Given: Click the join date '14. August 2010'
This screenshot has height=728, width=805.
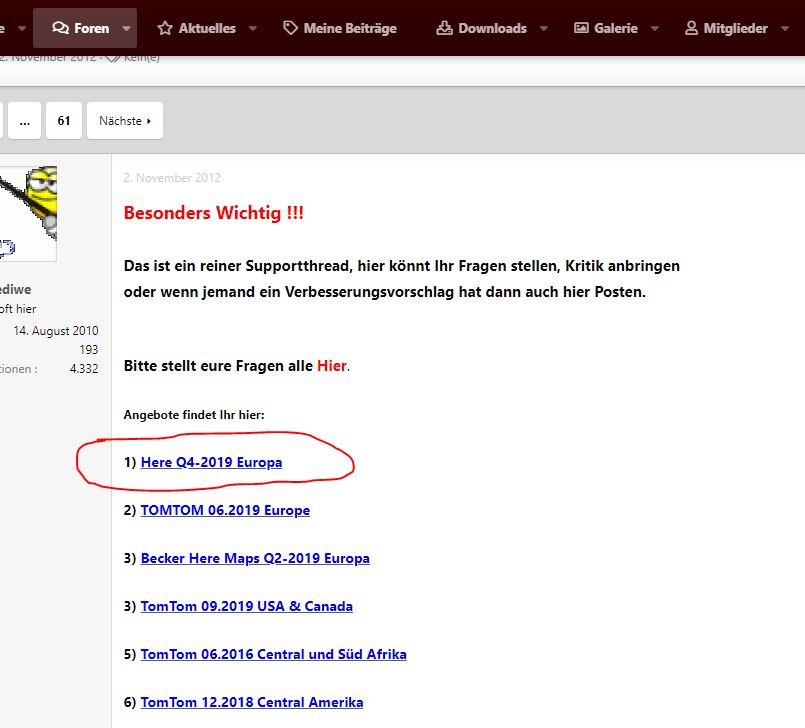Looking at the screenshot, I should [56, 331].
